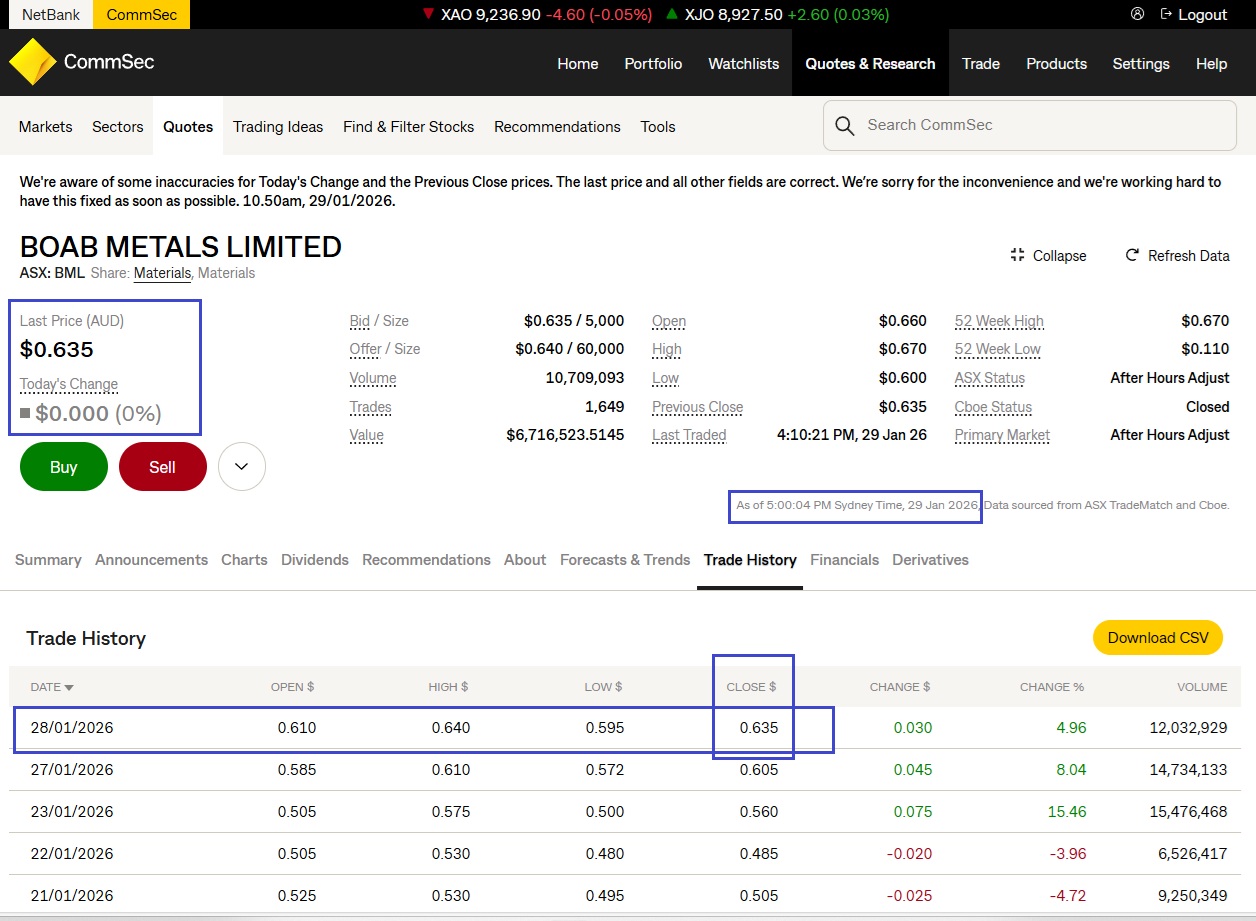Switch to the NetBank tab
The height and width of the screenshot is (921, 1256).
[51, 14]
